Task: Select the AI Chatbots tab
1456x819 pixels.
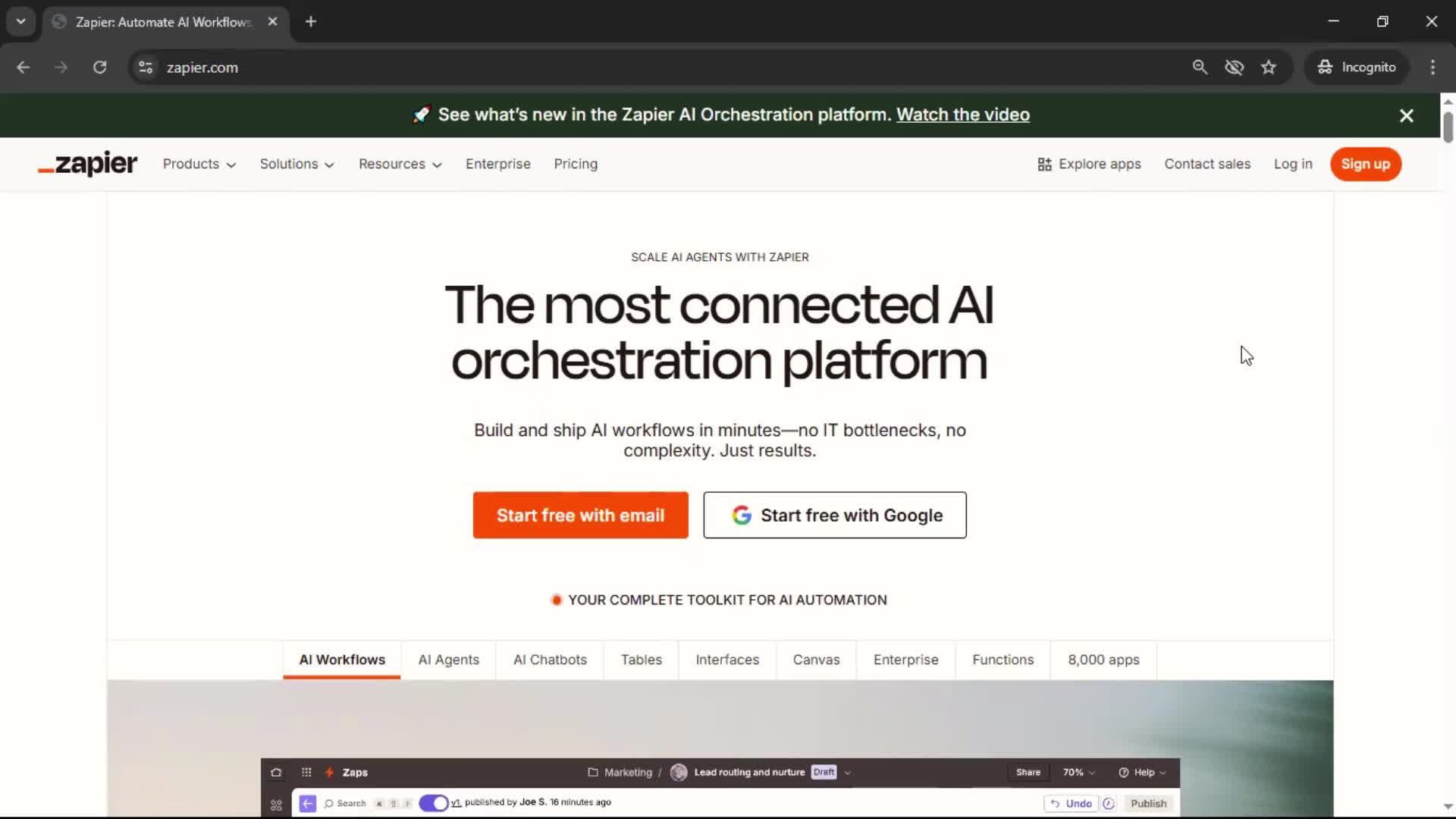Action: pyautogui.click(x=550, y=660)
